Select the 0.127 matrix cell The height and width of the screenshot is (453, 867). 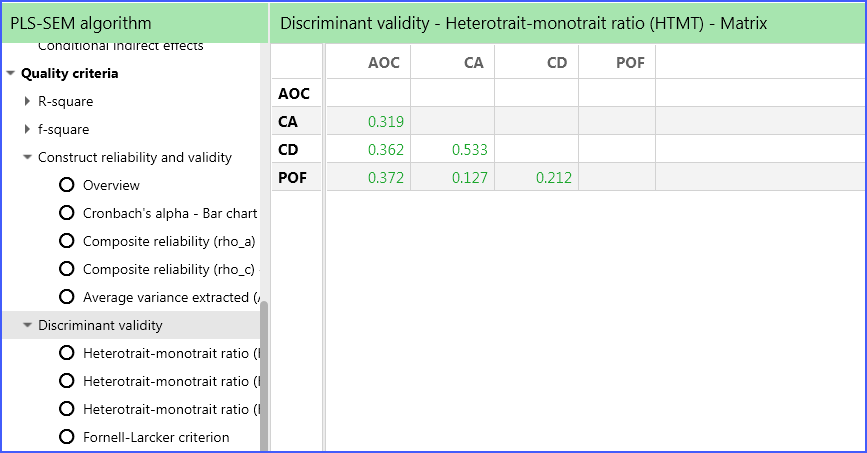(x=469, y=177)
